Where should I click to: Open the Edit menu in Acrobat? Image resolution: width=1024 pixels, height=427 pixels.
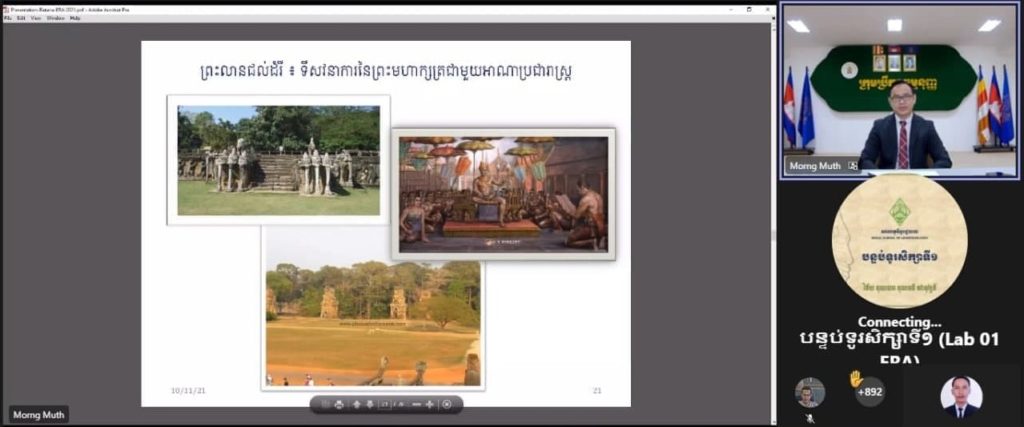point(21,18)
